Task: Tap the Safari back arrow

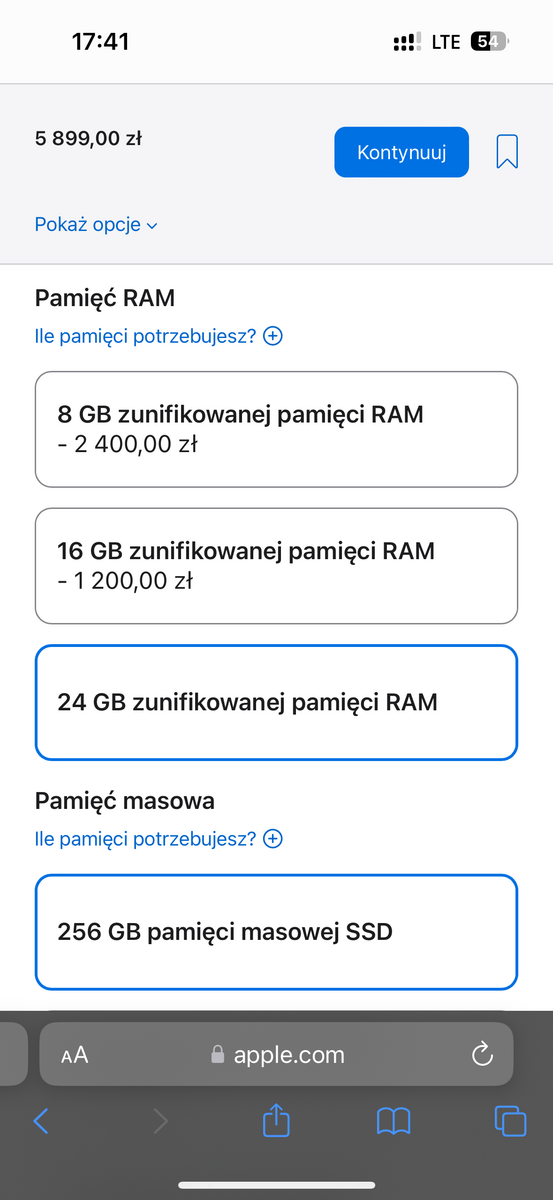Action: click(x=41, y=1120)
